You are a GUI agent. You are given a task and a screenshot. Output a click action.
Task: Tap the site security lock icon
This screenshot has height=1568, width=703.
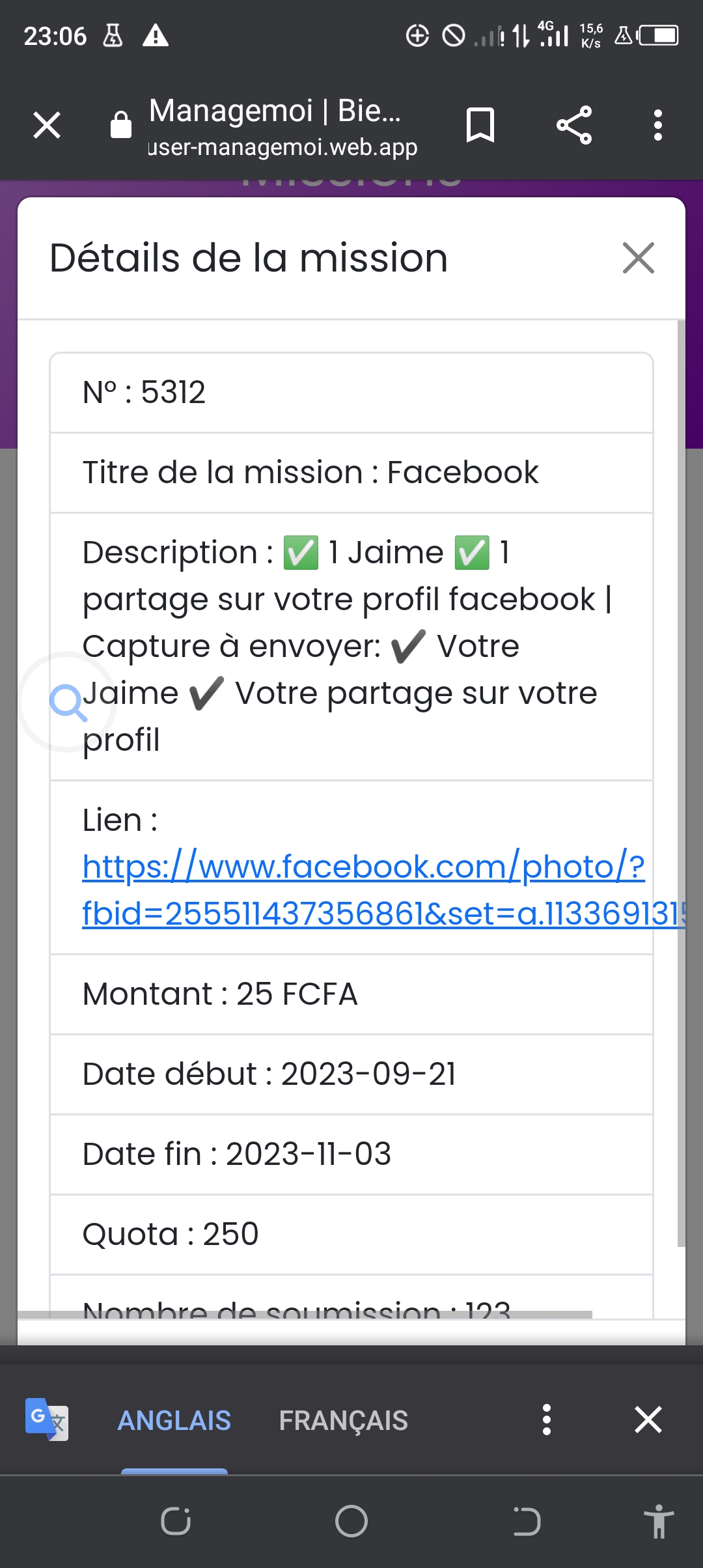(x=121, y=124)
